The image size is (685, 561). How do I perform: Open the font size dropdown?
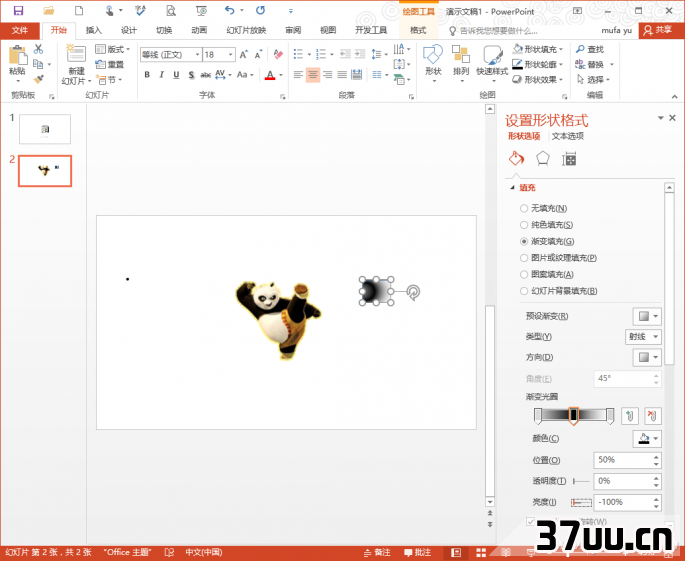[x=231, y=55]
